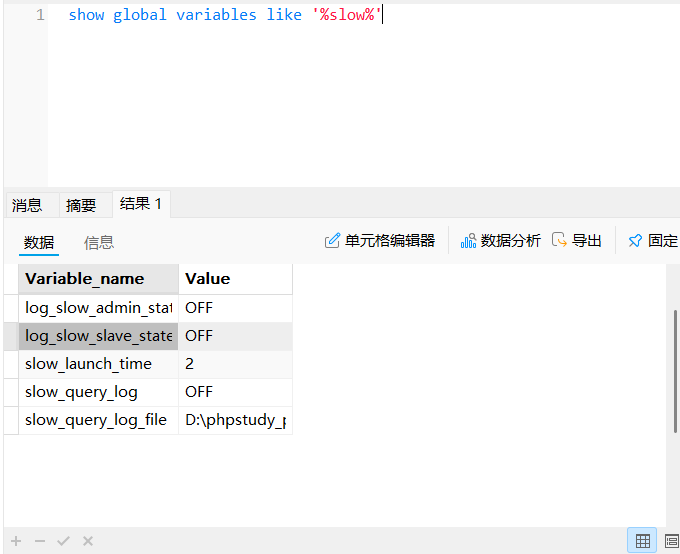
Task: Launch 数据分析 data analysis
Action: coord(500,241)
